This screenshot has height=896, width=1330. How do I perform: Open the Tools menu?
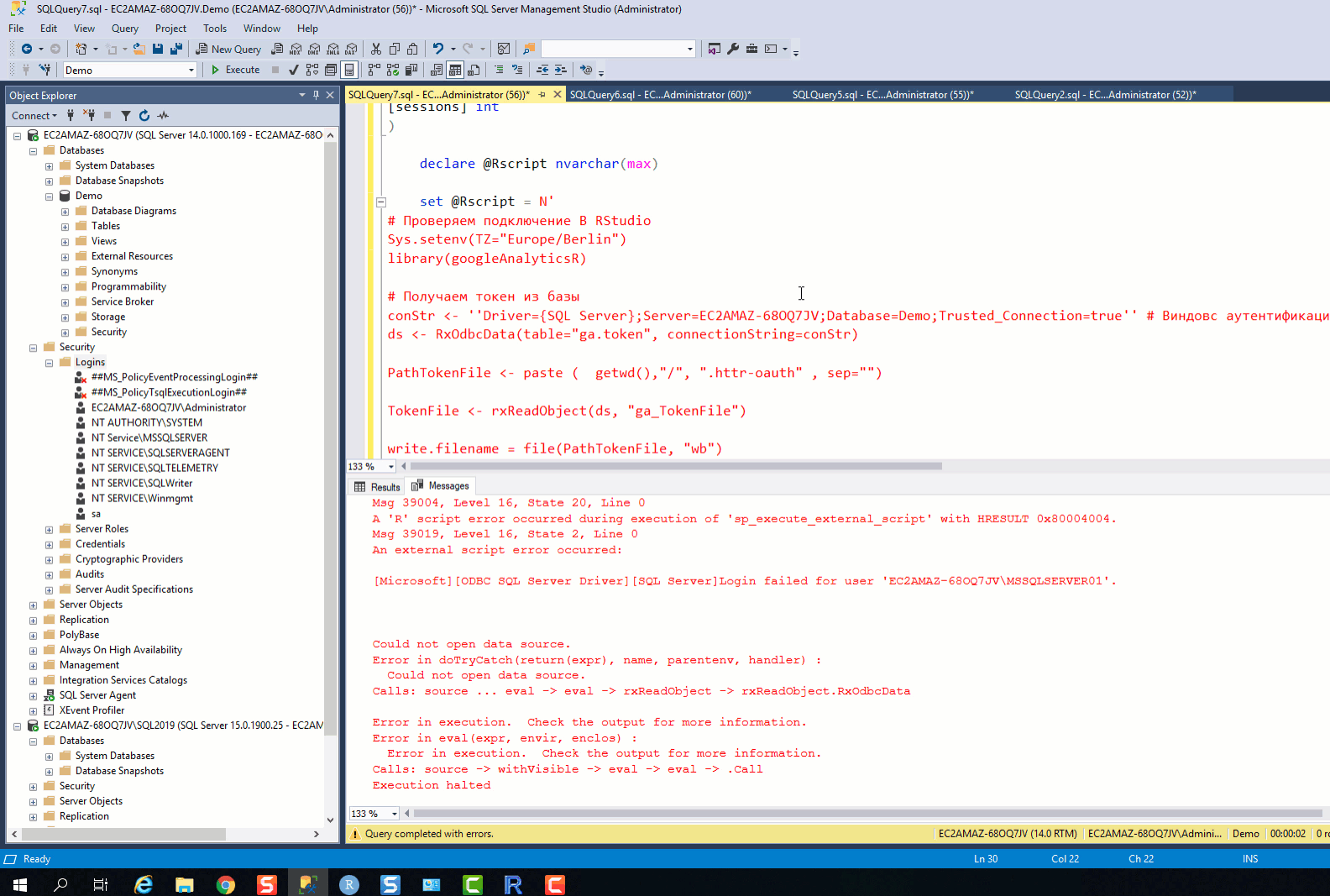(215, 29)
